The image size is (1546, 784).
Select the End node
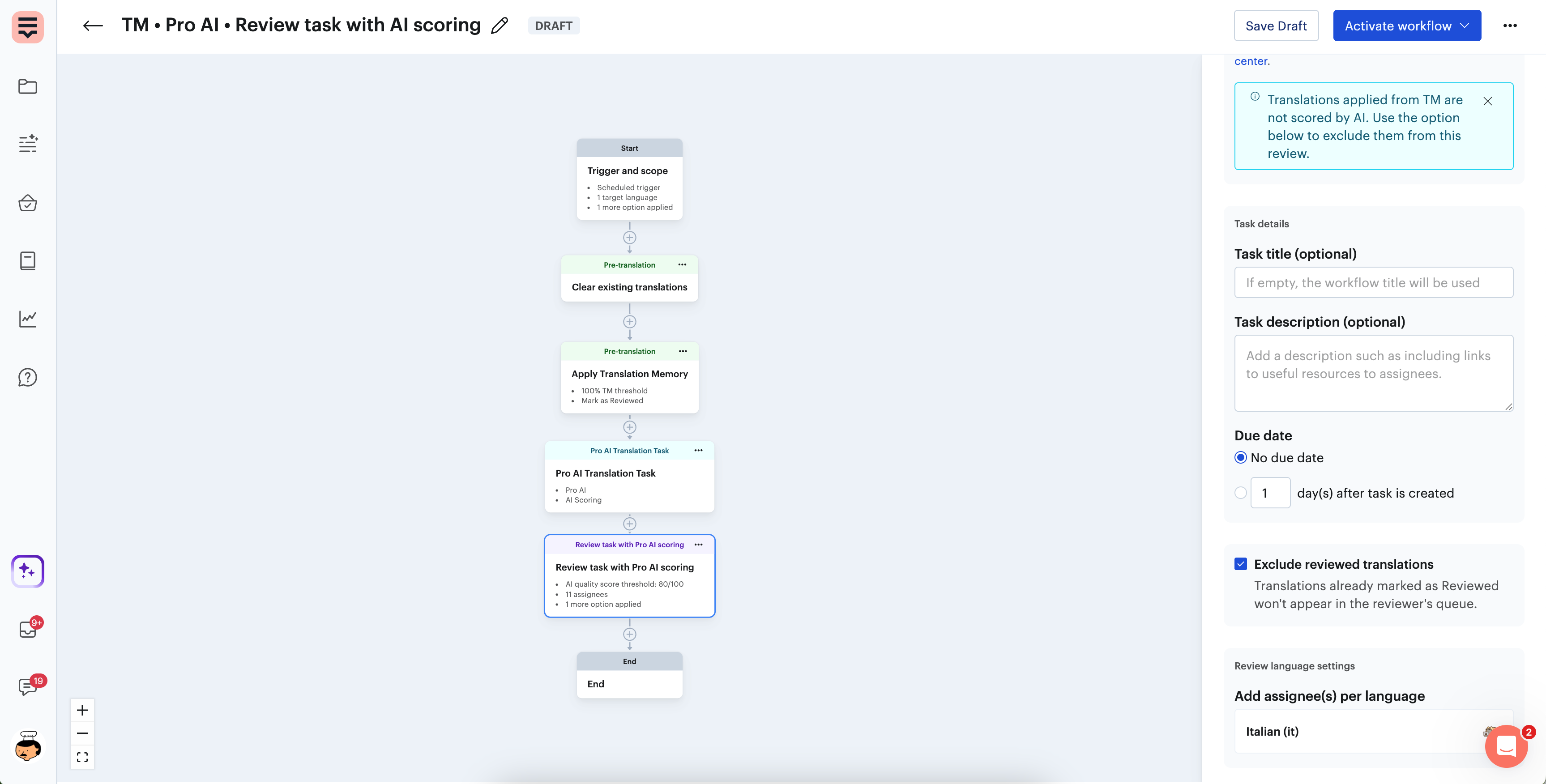(630, 675)
